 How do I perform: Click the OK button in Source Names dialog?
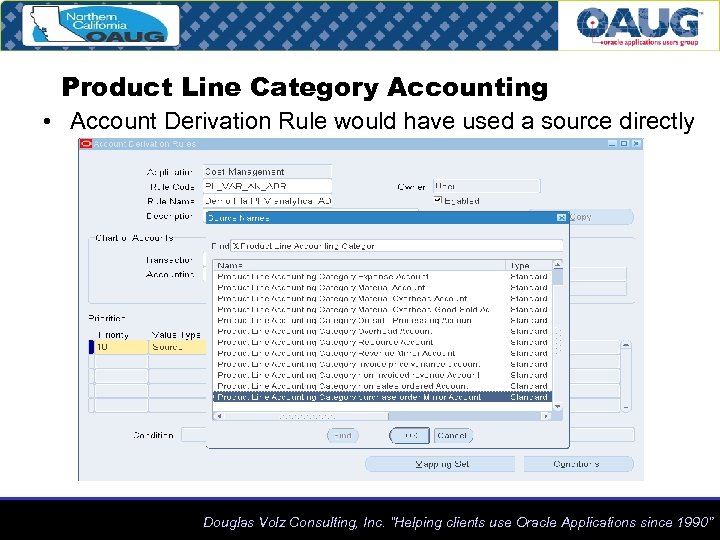[x=409, y=435]
